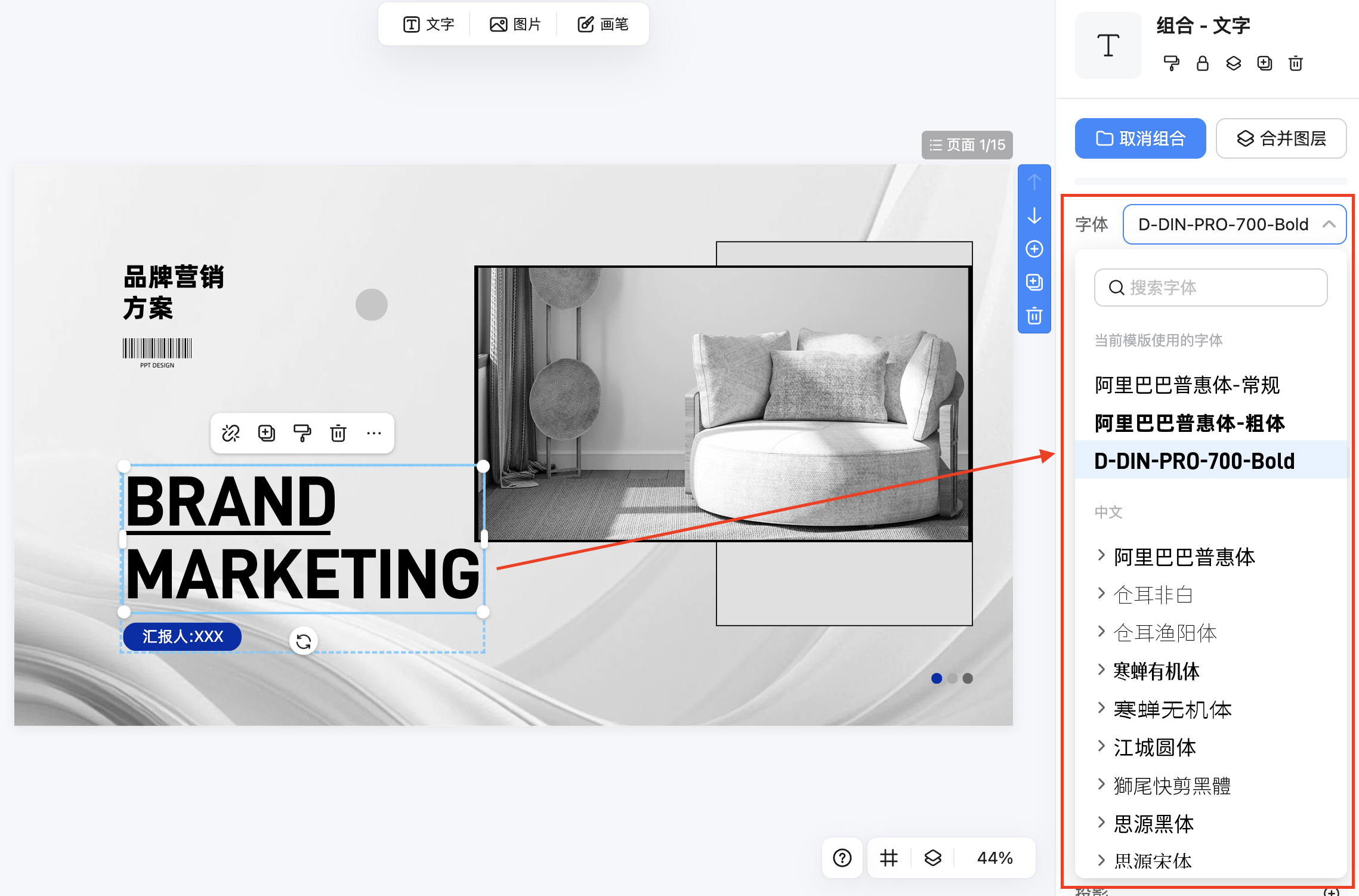The width and height of the screenshot is (1359, 896).
Task: Click the 取消组合 button
Action: 1140,138
